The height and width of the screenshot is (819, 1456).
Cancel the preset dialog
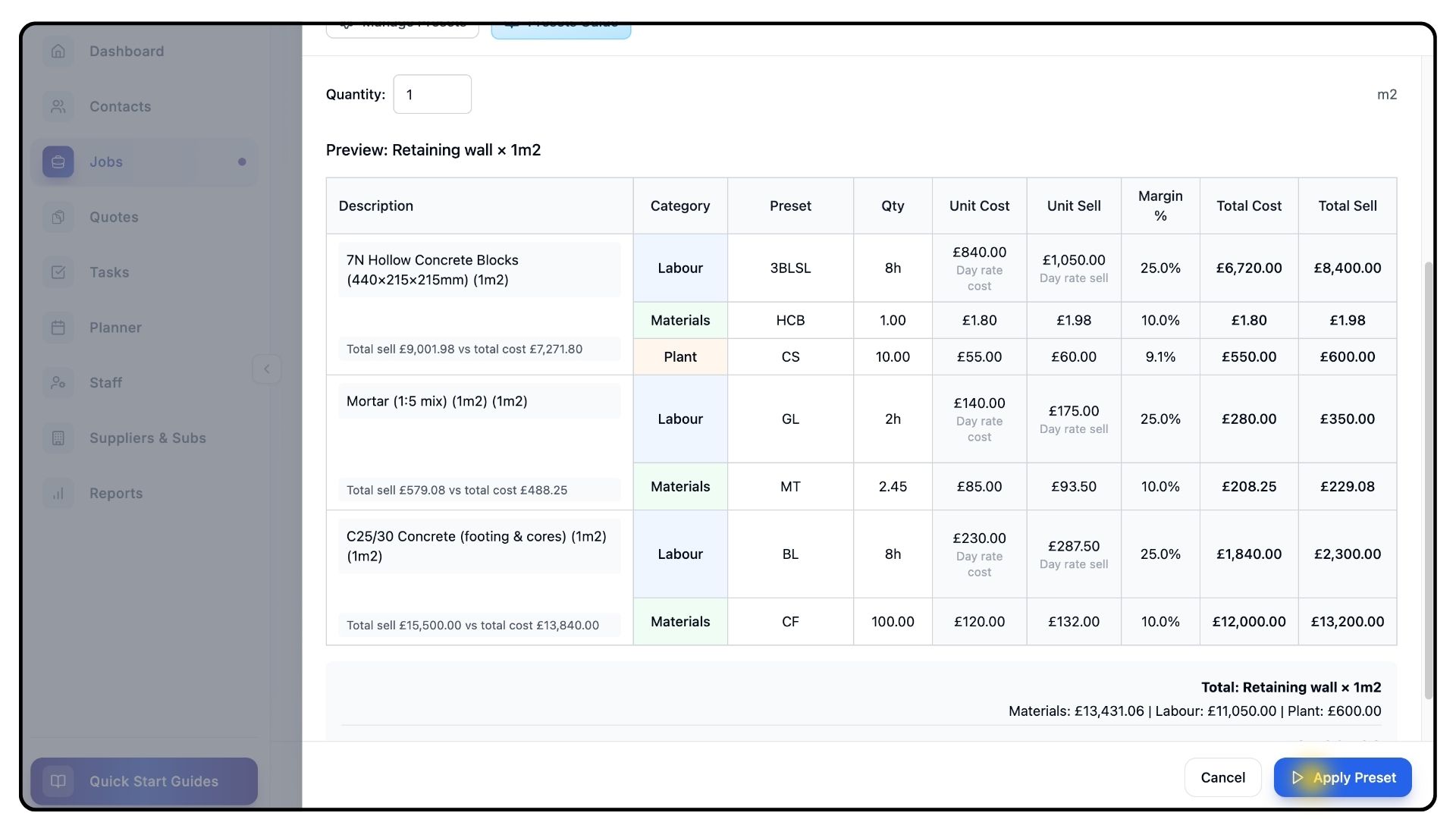pos(1222,777)
